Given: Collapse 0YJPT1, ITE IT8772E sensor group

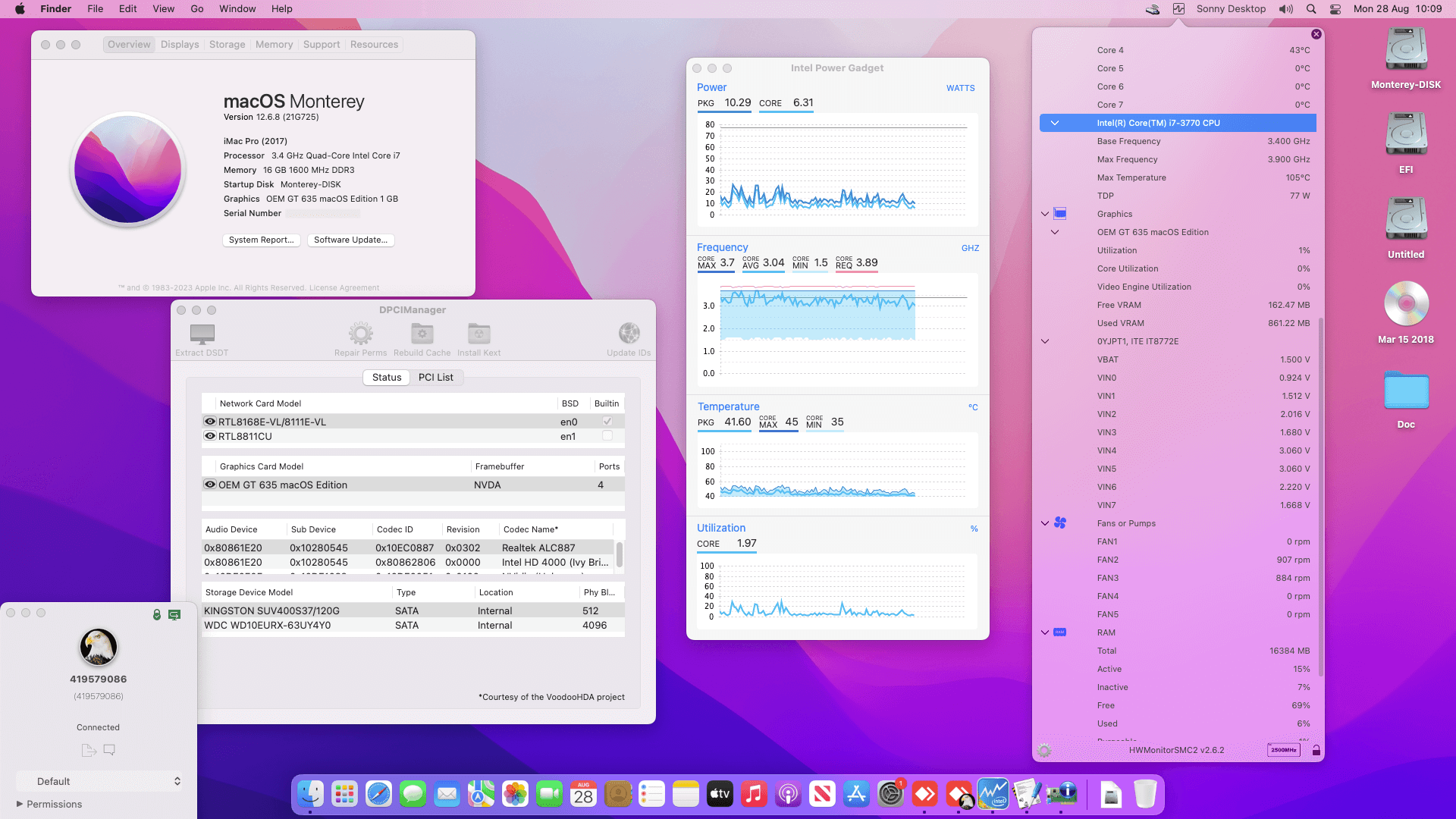Looking at the screenshot, I should (x=1045, y=341).
